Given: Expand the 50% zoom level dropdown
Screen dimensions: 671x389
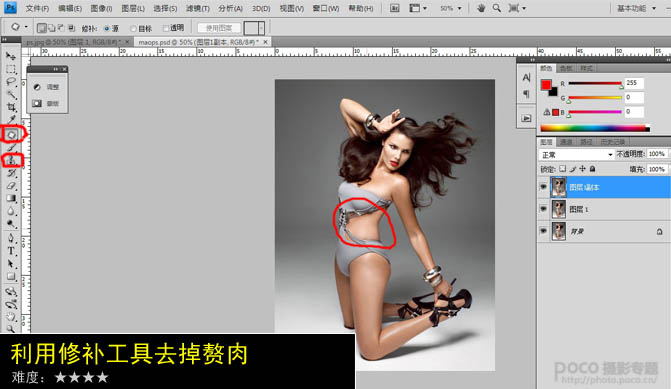Looking at the screenshot, I should (x=451, y=8).
